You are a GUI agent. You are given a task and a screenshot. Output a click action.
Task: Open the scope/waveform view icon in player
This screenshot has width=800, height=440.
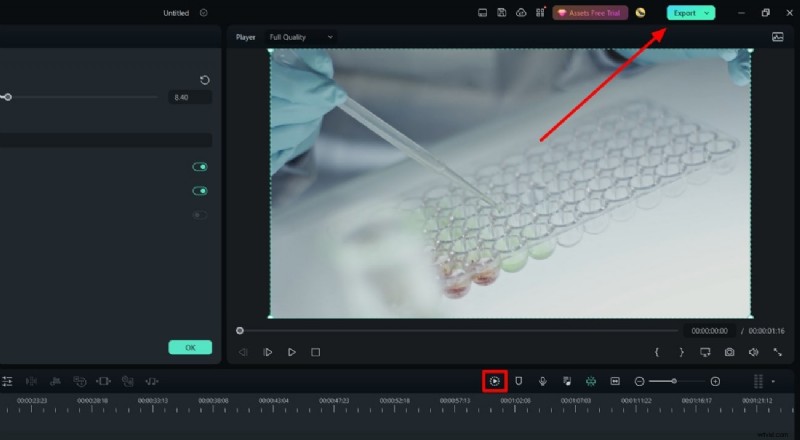778,37
